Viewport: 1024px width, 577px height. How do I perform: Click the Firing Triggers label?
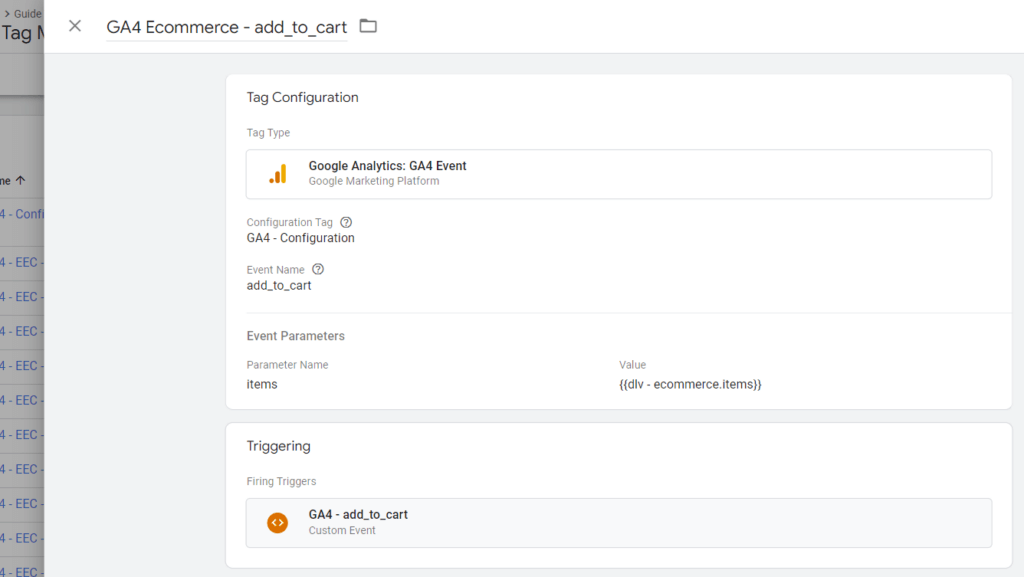pos(281,482)
